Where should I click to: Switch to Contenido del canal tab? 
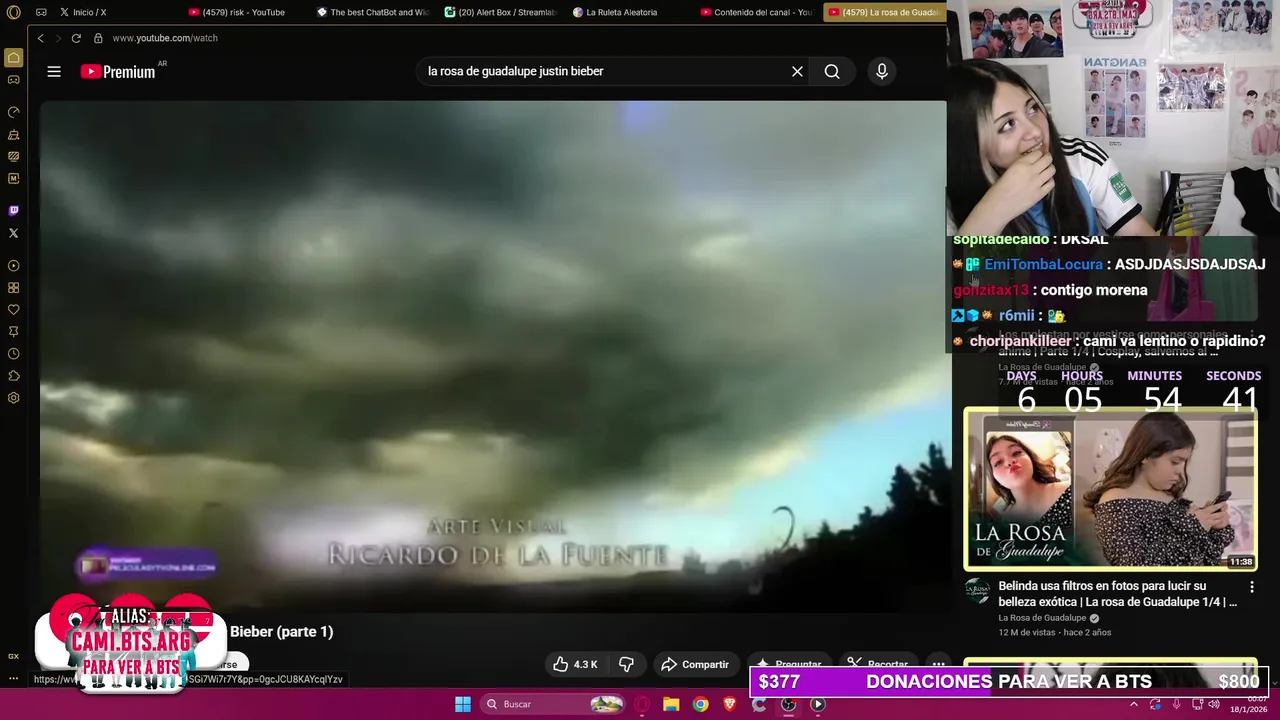click(x=756, y=12)
